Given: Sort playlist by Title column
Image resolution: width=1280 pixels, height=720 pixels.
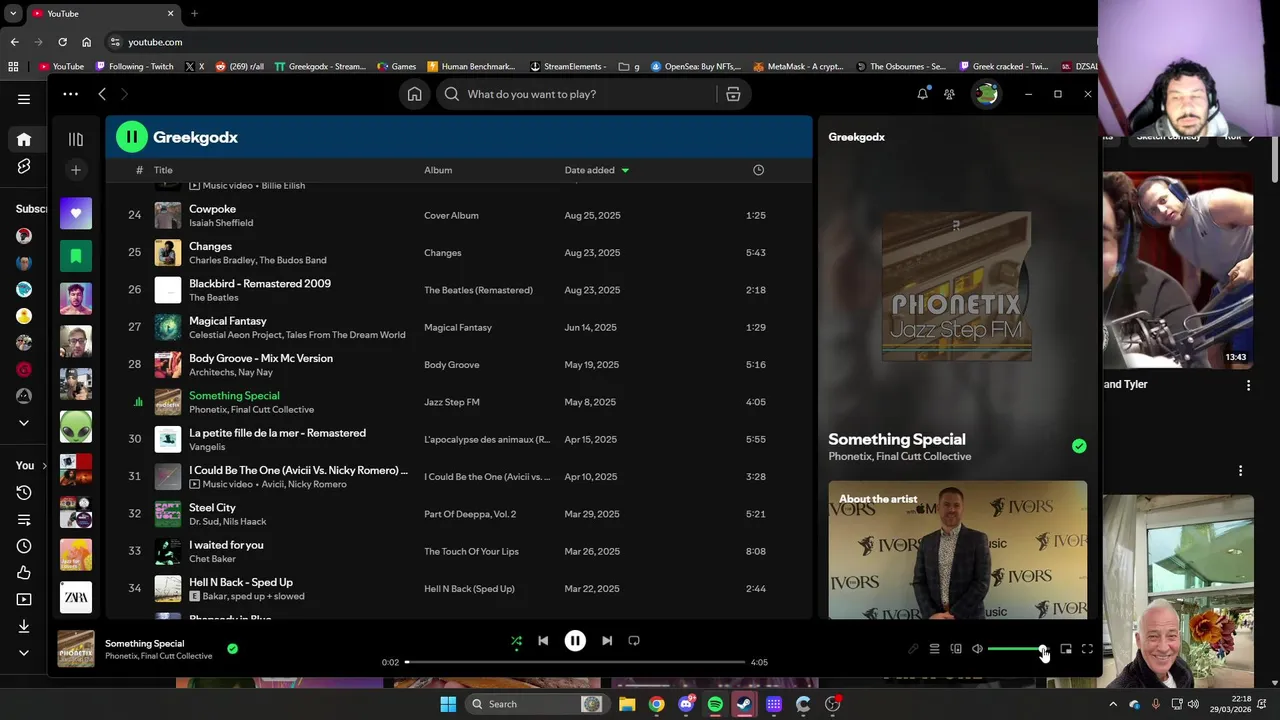Looking at the screenshot, I should [x=163, y=170].
